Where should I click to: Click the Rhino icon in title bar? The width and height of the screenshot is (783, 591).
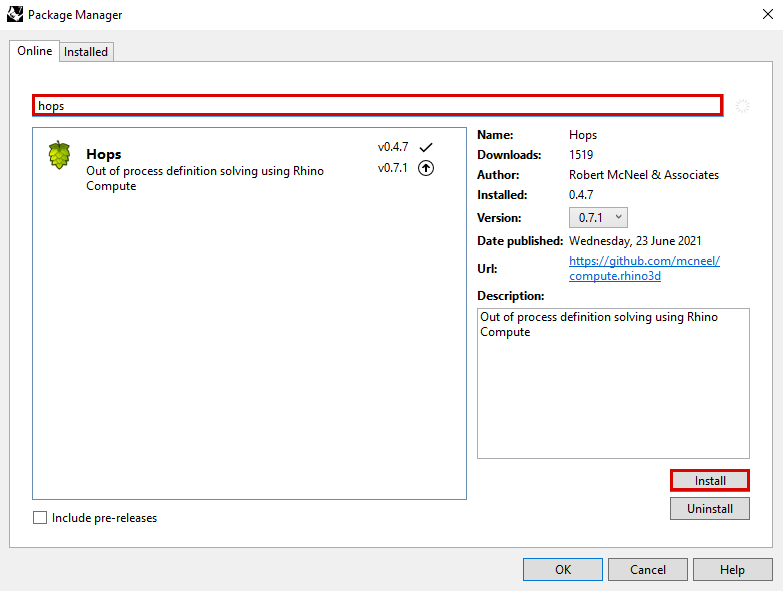(x=15, y=14)
